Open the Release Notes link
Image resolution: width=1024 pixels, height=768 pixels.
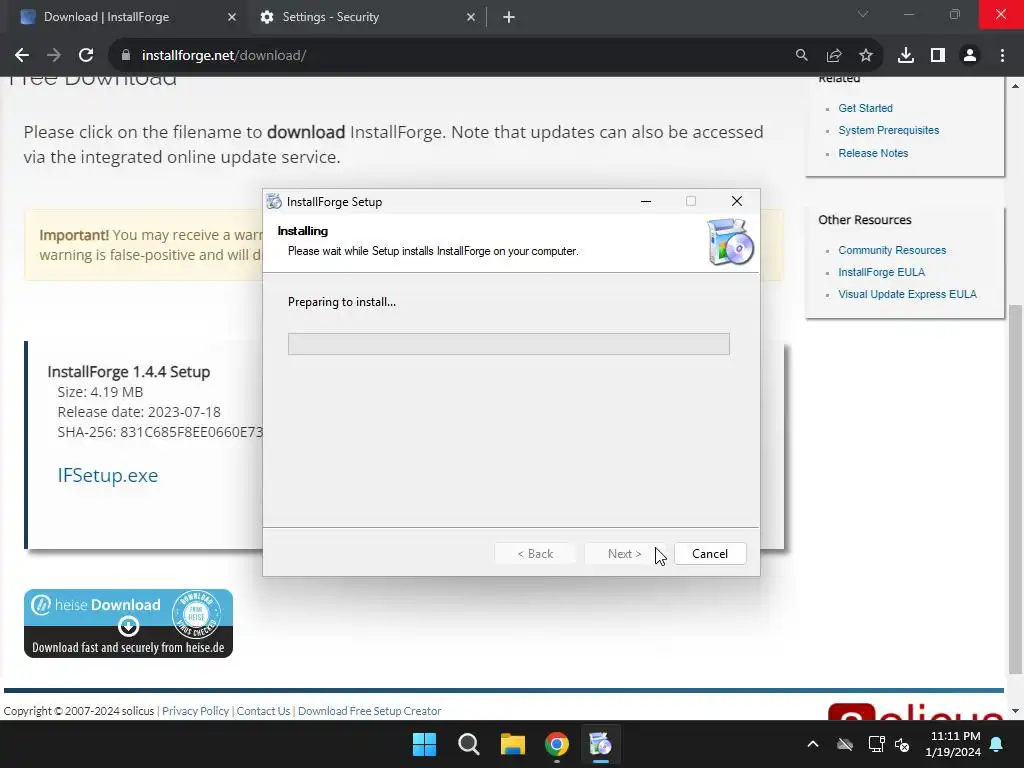pyautogui.click(x=873, y=153)
